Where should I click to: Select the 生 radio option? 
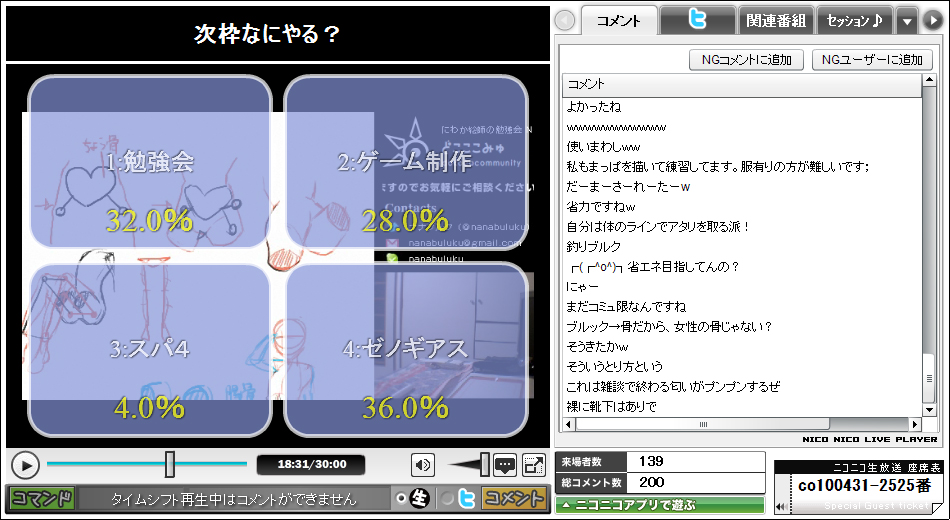(400, 499)
